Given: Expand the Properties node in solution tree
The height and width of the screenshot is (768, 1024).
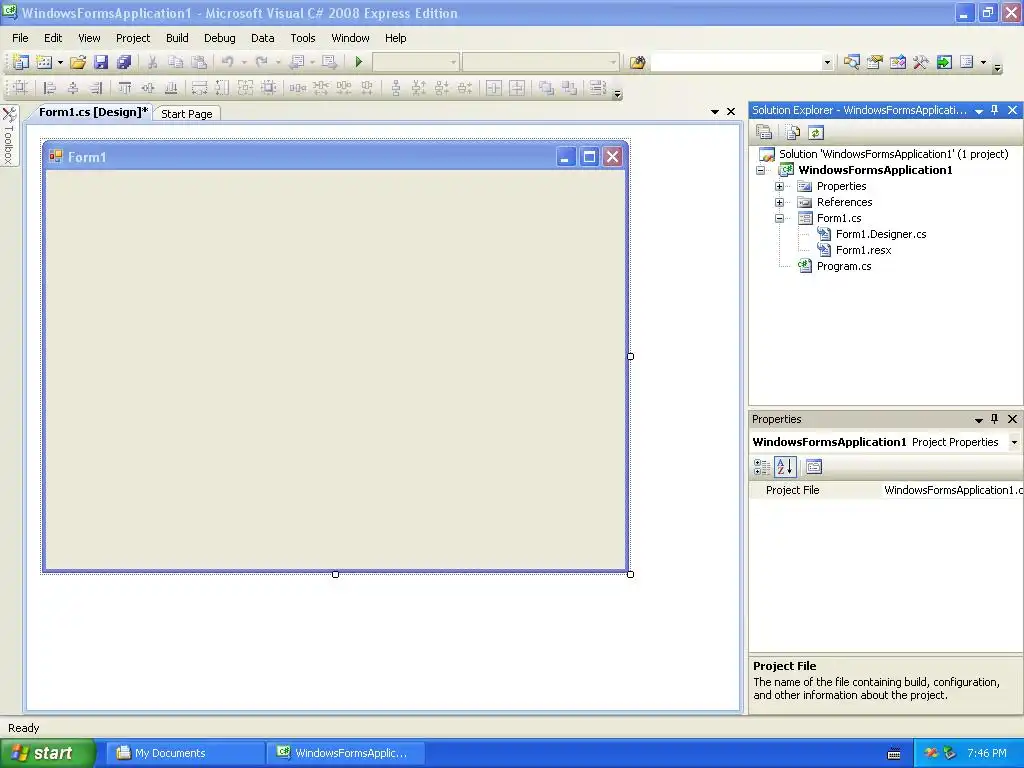Looking at the screenshot, I should (779, 186).
